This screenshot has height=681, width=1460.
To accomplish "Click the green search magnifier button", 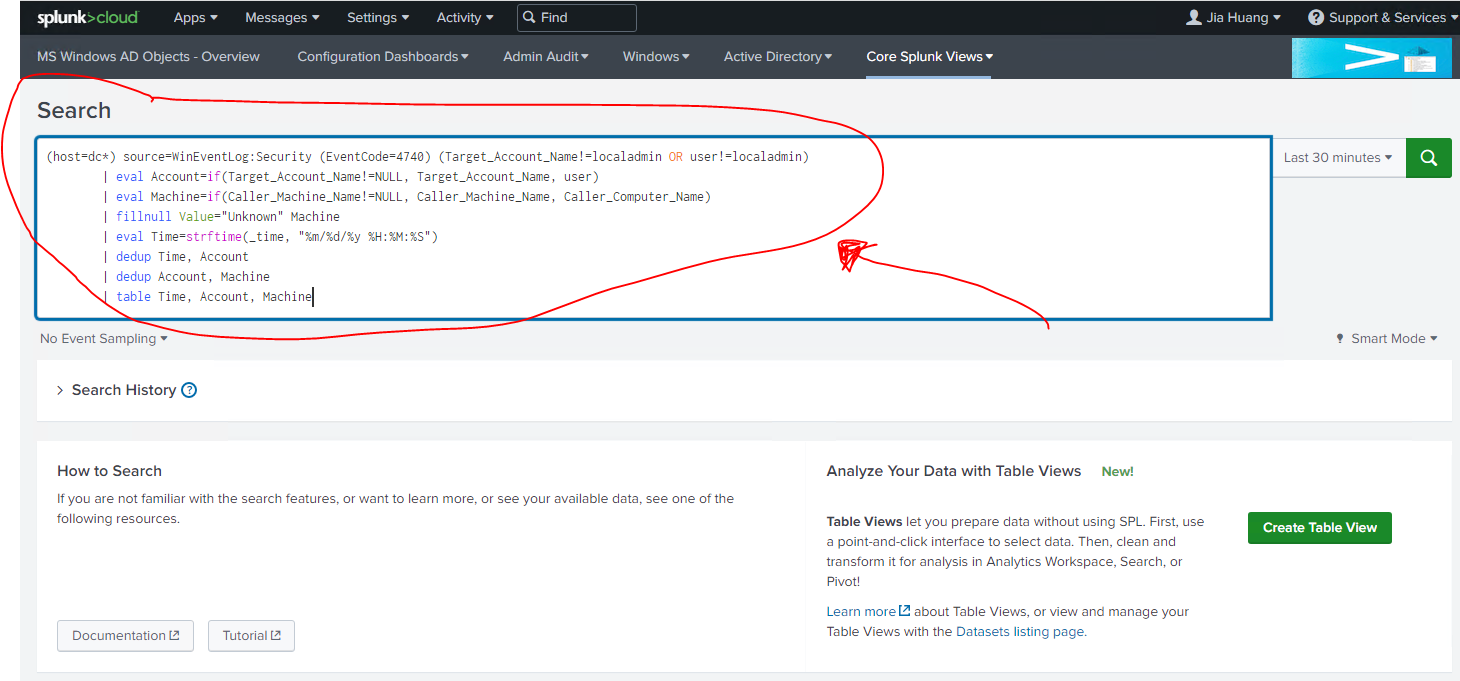I will (1428, 158).
